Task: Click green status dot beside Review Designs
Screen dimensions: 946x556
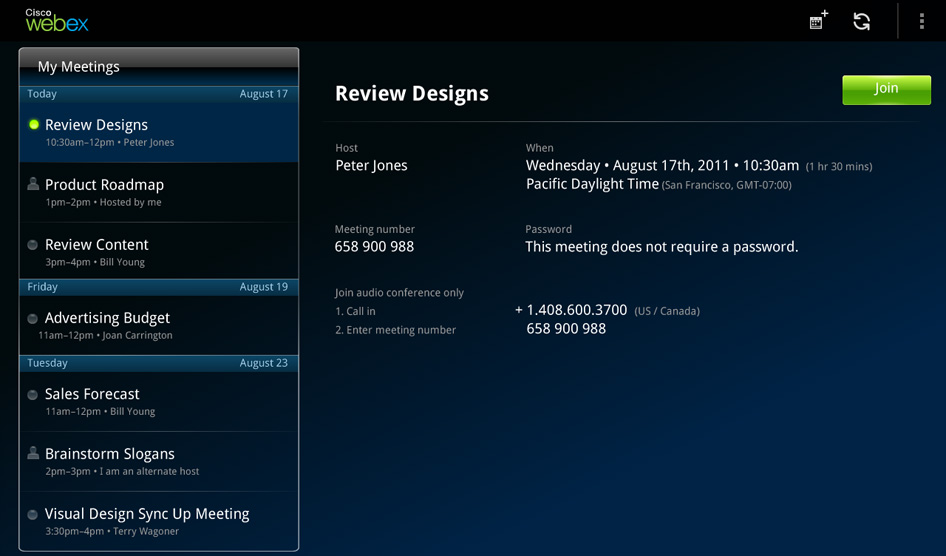Action: point(34,125)
